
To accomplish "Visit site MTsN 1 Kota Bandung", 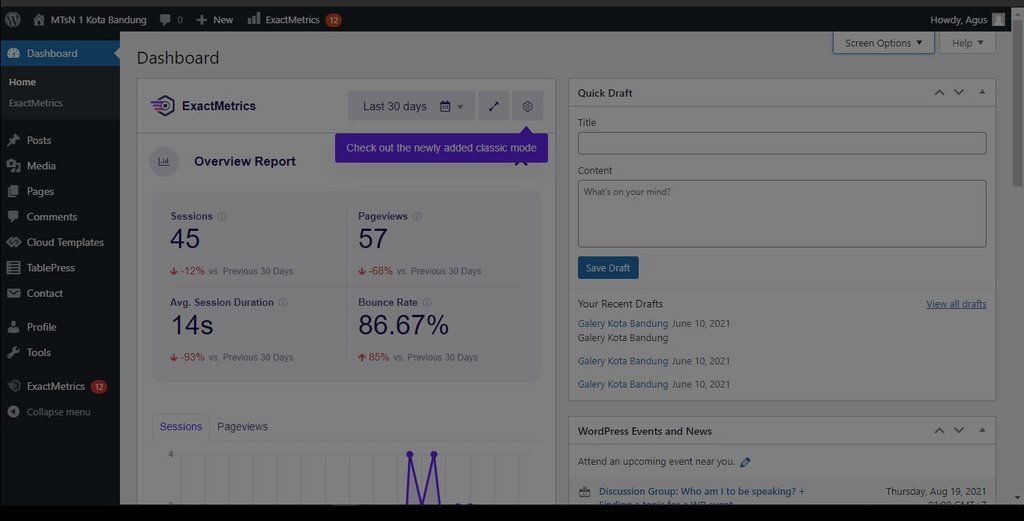I will [90, 20].
